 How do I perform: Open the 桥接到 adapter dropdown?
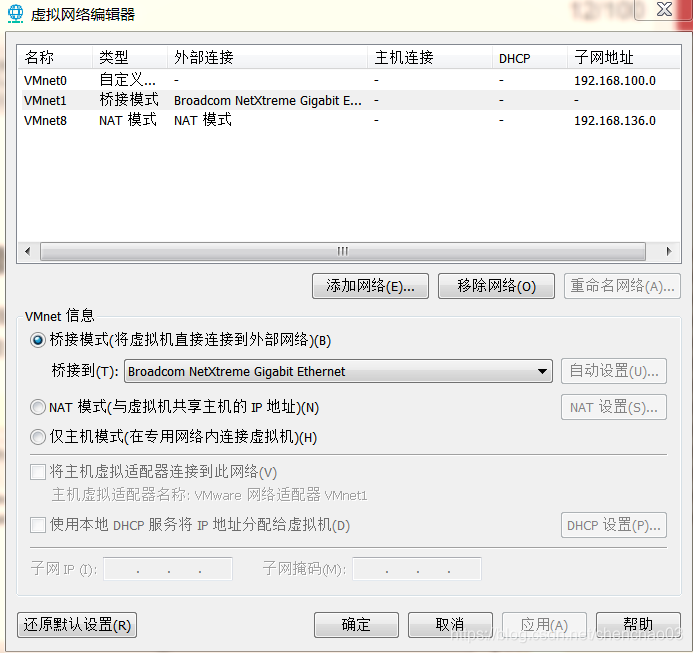coord(338,371)
